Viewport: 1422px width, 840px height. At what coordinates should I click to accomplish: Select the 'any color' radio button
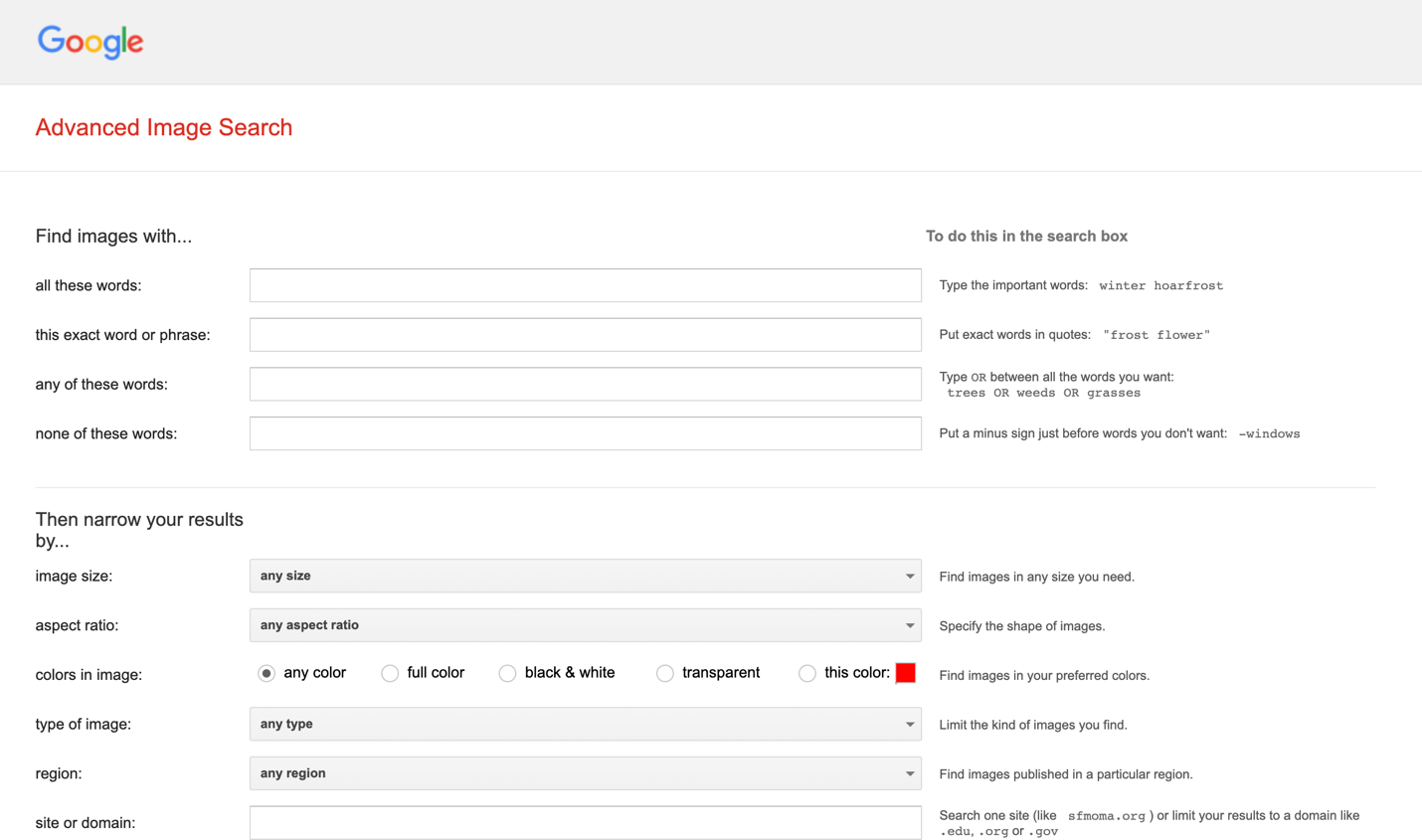[267, 674]
